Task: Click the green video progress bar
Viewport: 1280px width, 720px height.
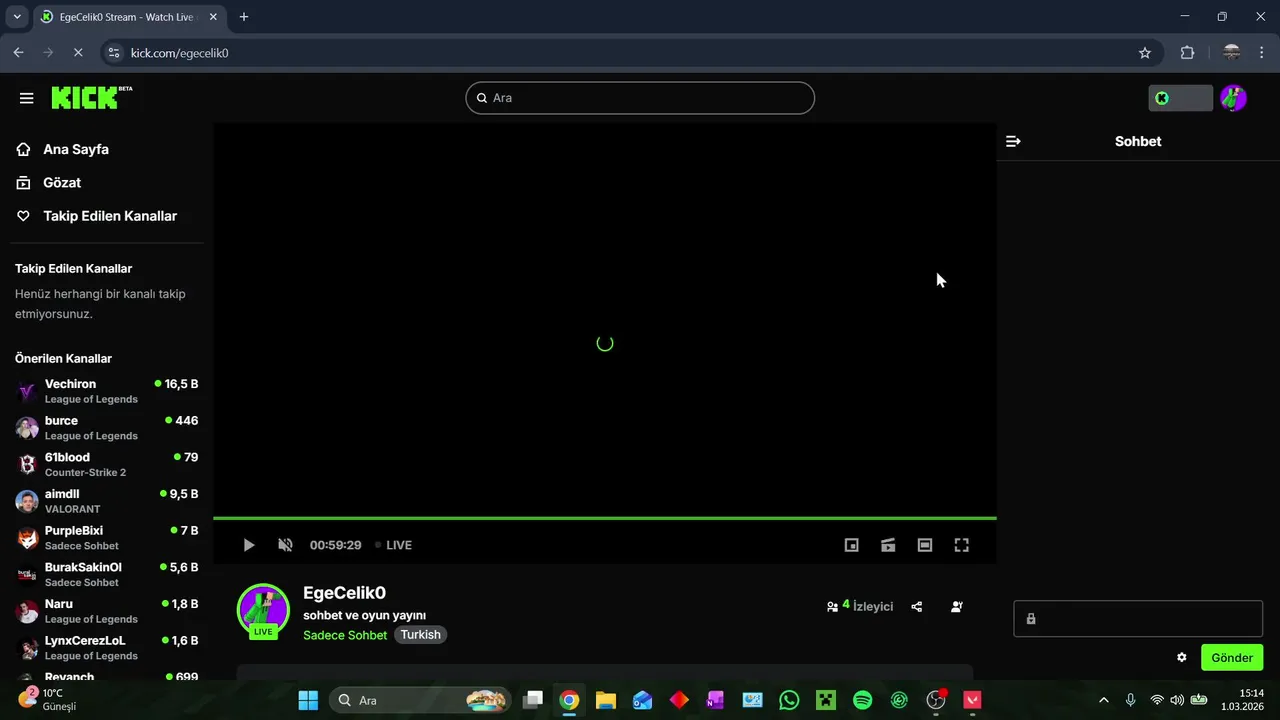Action: [605, 518]
